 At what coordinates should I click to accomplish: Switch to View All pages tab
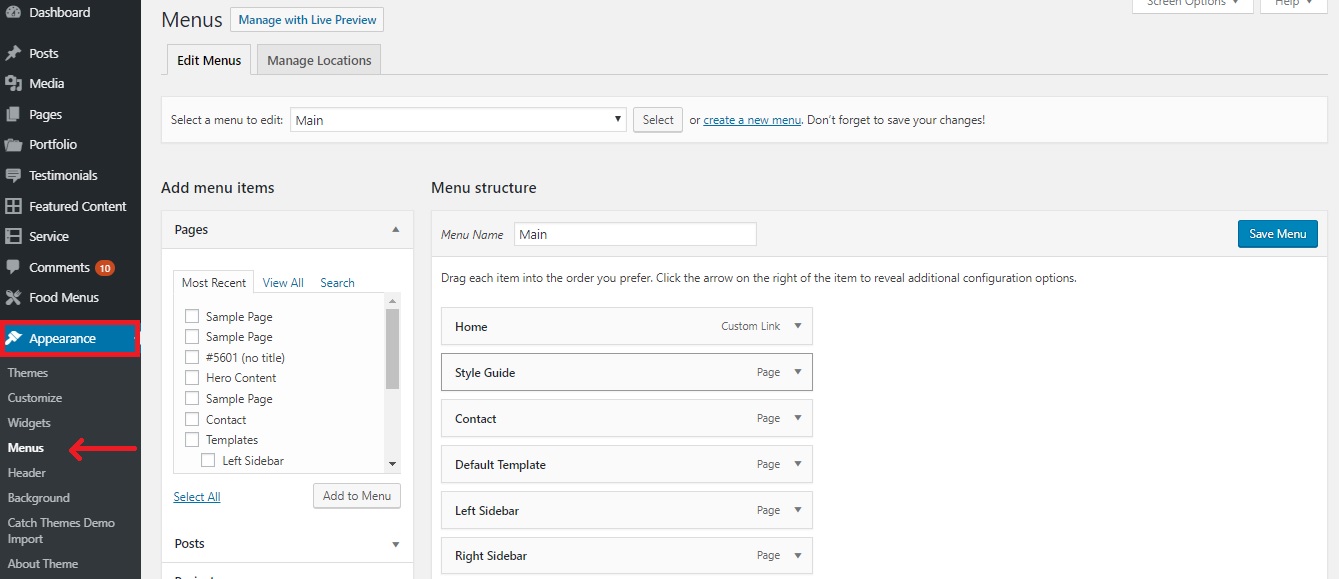283,283
